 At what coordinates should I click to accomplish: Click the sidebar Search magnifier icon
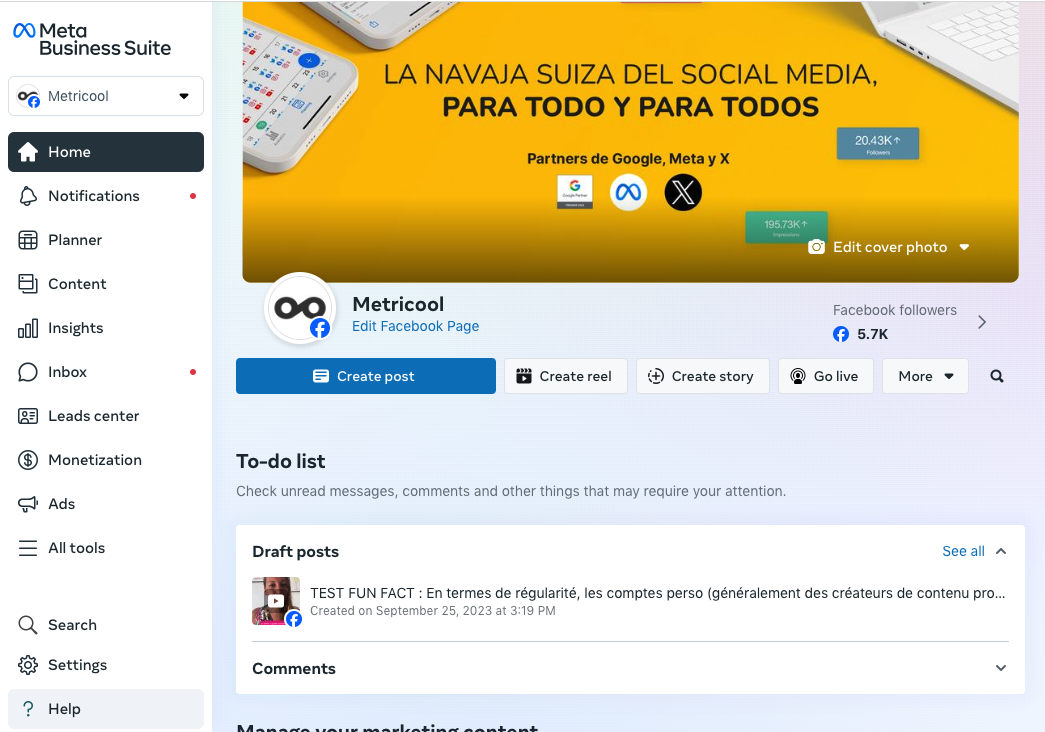28,625
